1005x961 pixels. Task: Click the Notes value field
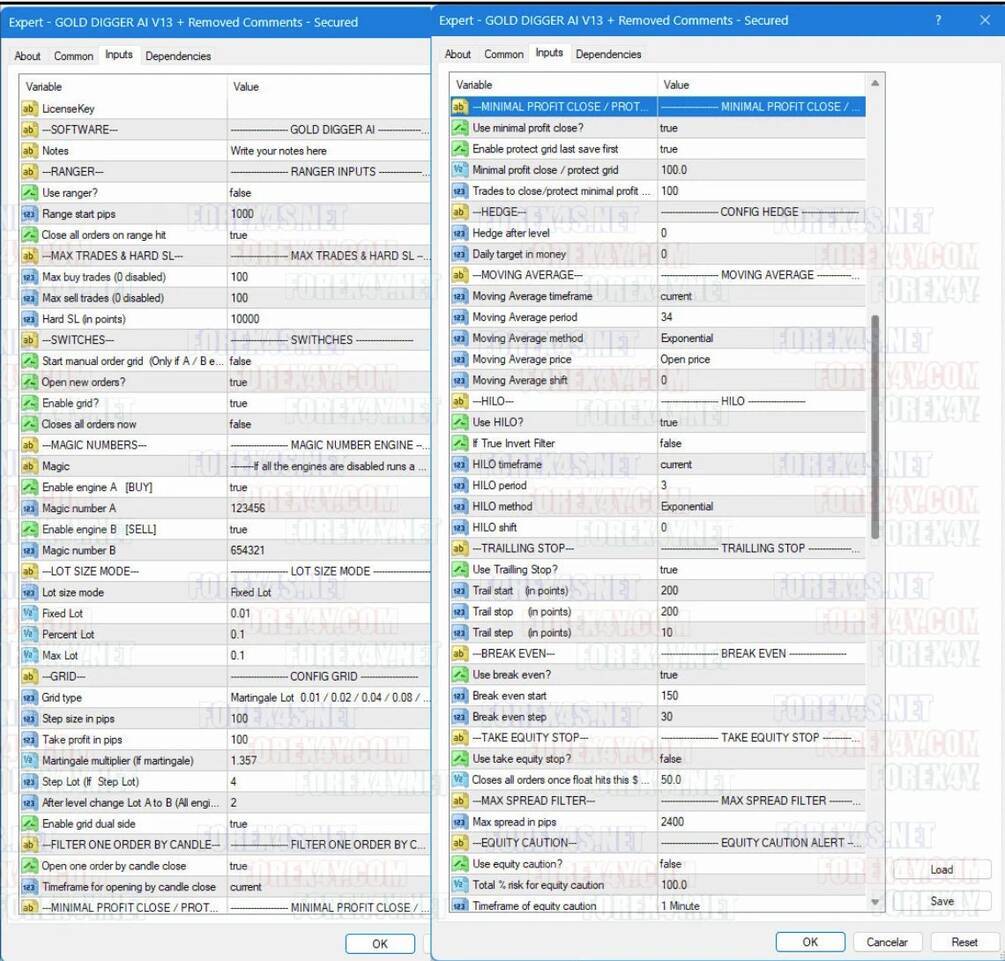click(x=328, y=151)
